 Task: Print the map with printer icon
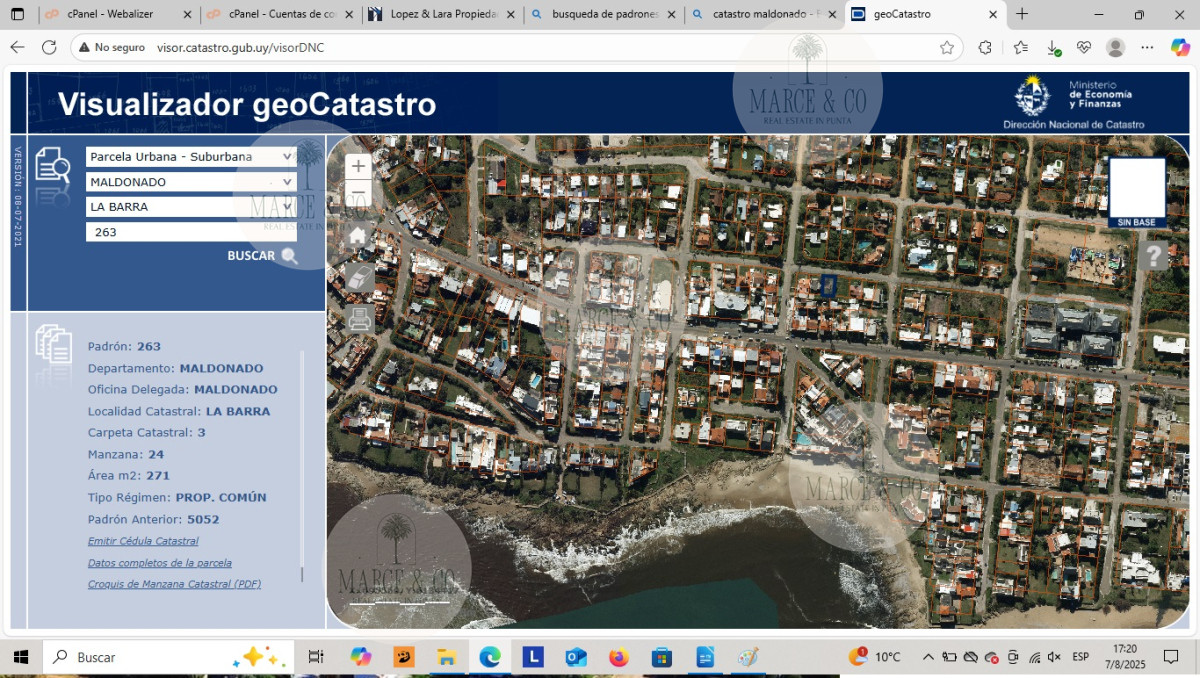coord(359,319)
